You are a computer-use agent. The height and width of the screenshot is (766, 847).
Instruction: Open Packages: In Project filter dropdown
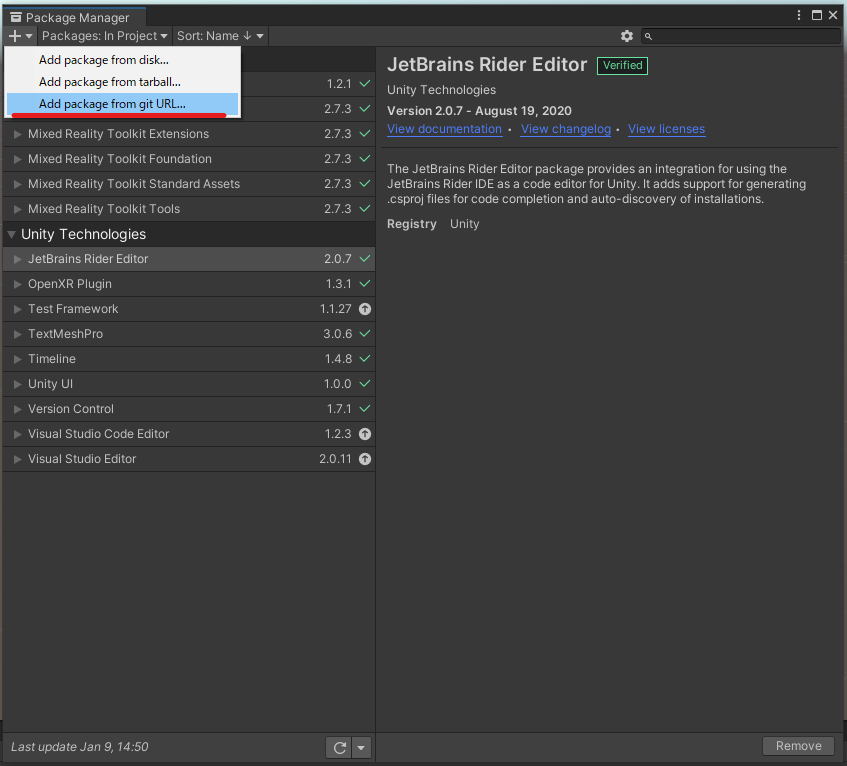pyautogui.click(x=104, y=36)
